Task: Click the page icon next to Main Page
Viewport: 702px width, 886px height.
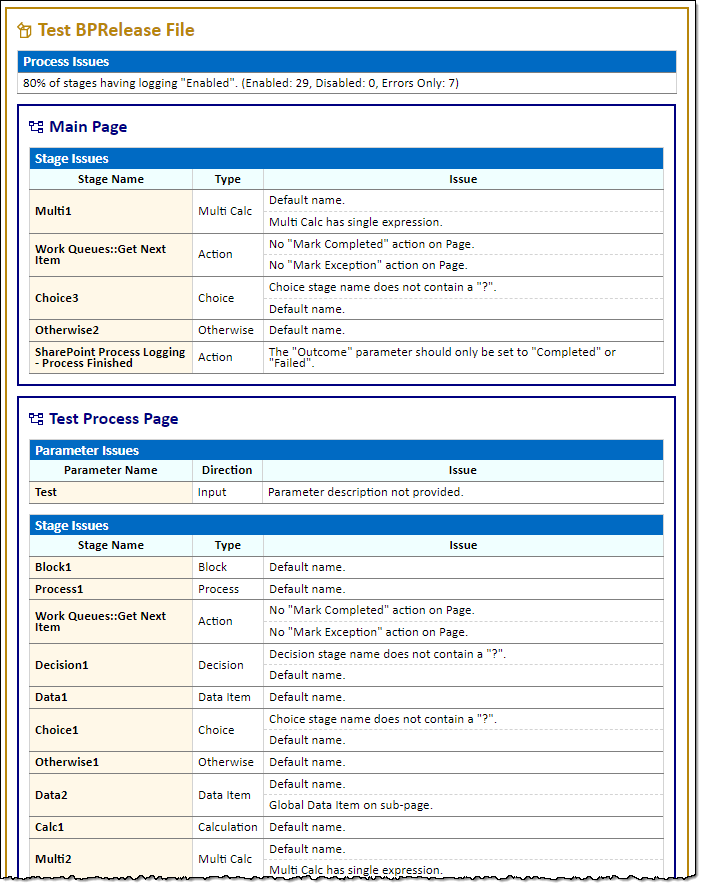Action: [x=36, y=127]
